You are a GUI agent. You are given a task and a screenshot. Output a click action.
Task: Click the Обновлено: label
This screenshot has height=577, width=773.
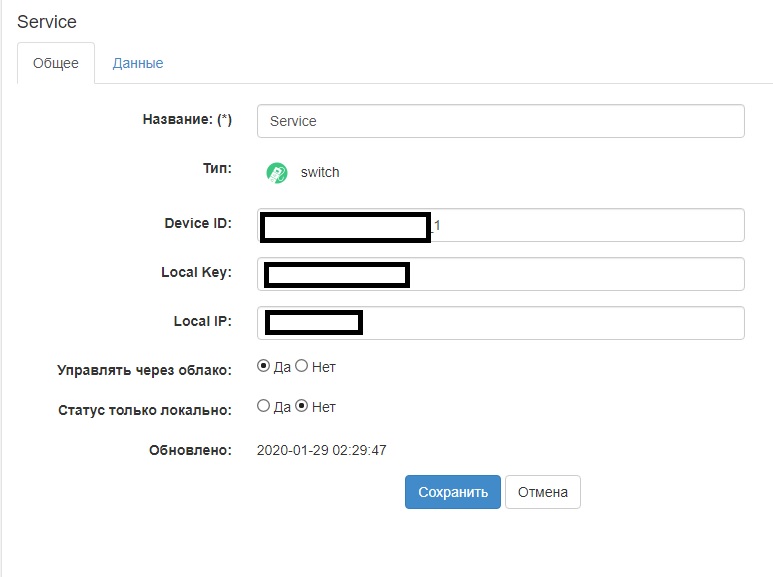pos(190,450)
